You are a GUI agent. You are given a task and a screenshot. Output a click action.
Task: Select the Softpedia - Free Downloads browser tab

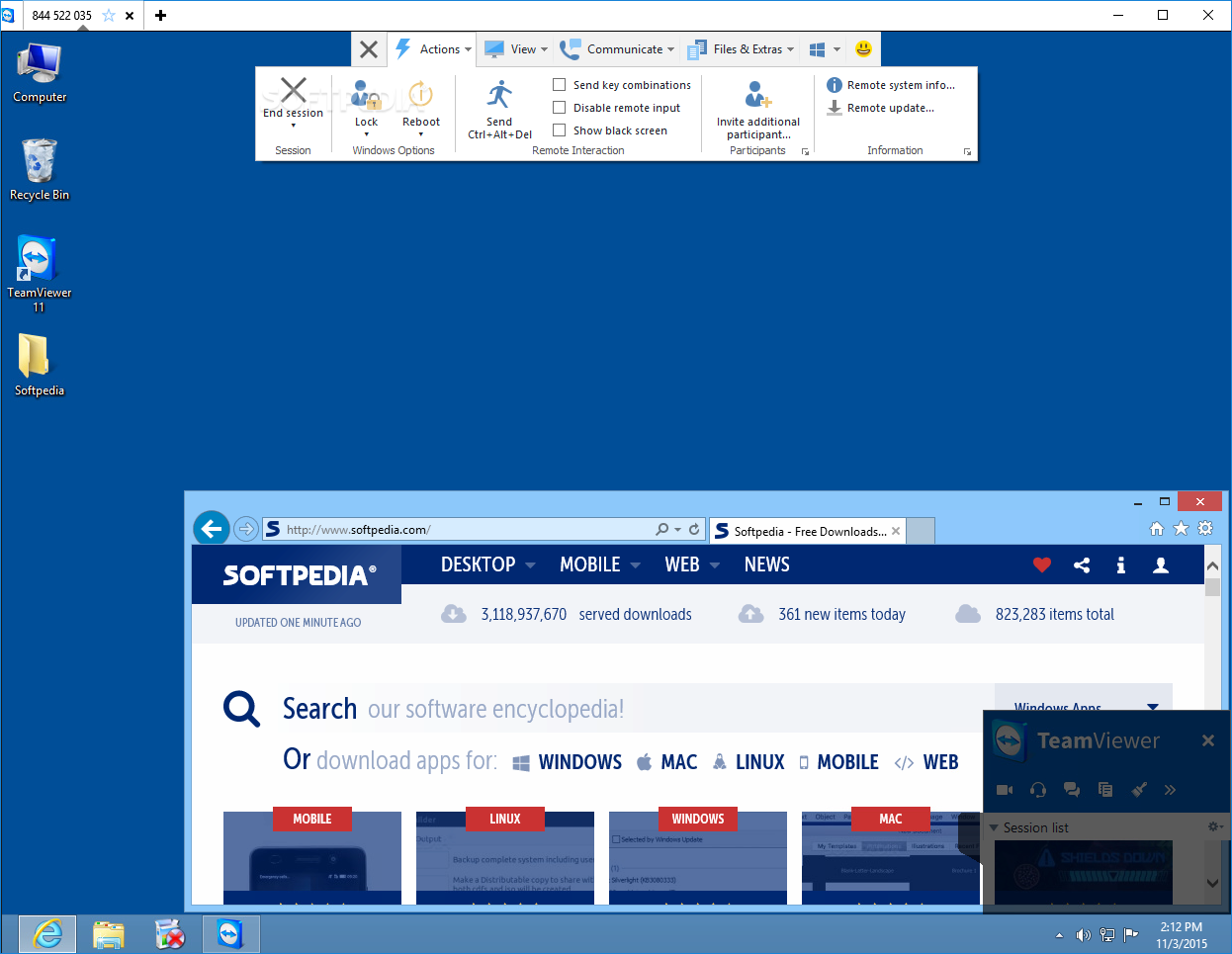[807, 531]
